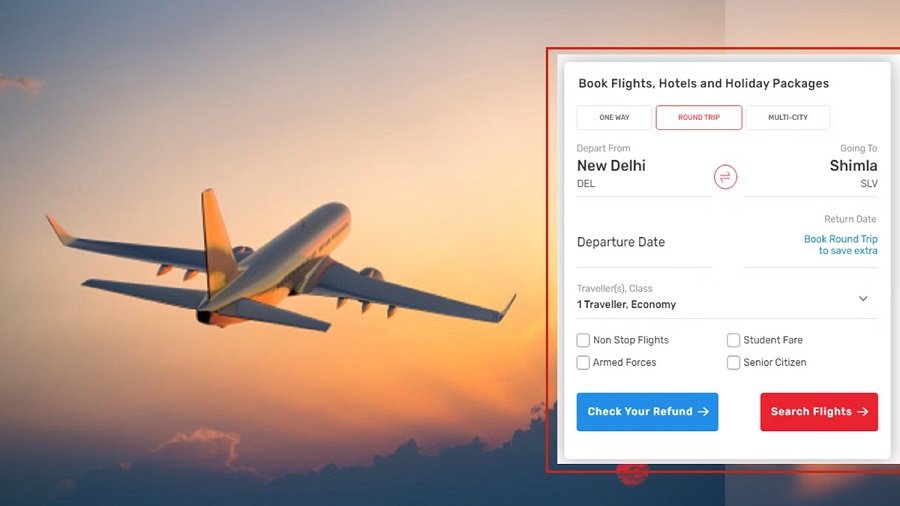Click the arrow on Search Flights button
The height and width of the screenshot is (506, 900).
pyautogui.click(x=863, y=411)
